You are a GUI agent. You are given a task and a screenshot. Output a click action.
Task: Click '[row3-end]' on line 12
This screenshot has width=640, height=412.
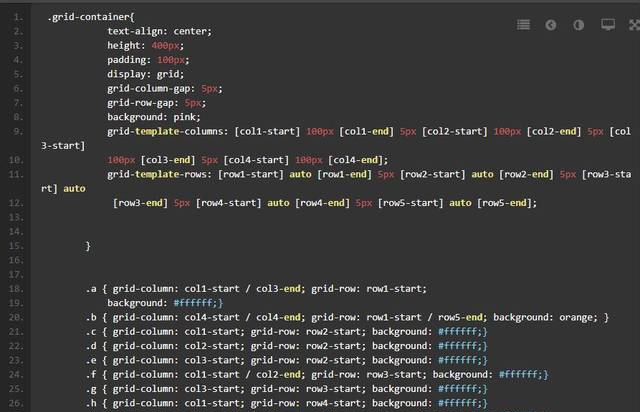[140, 203]
